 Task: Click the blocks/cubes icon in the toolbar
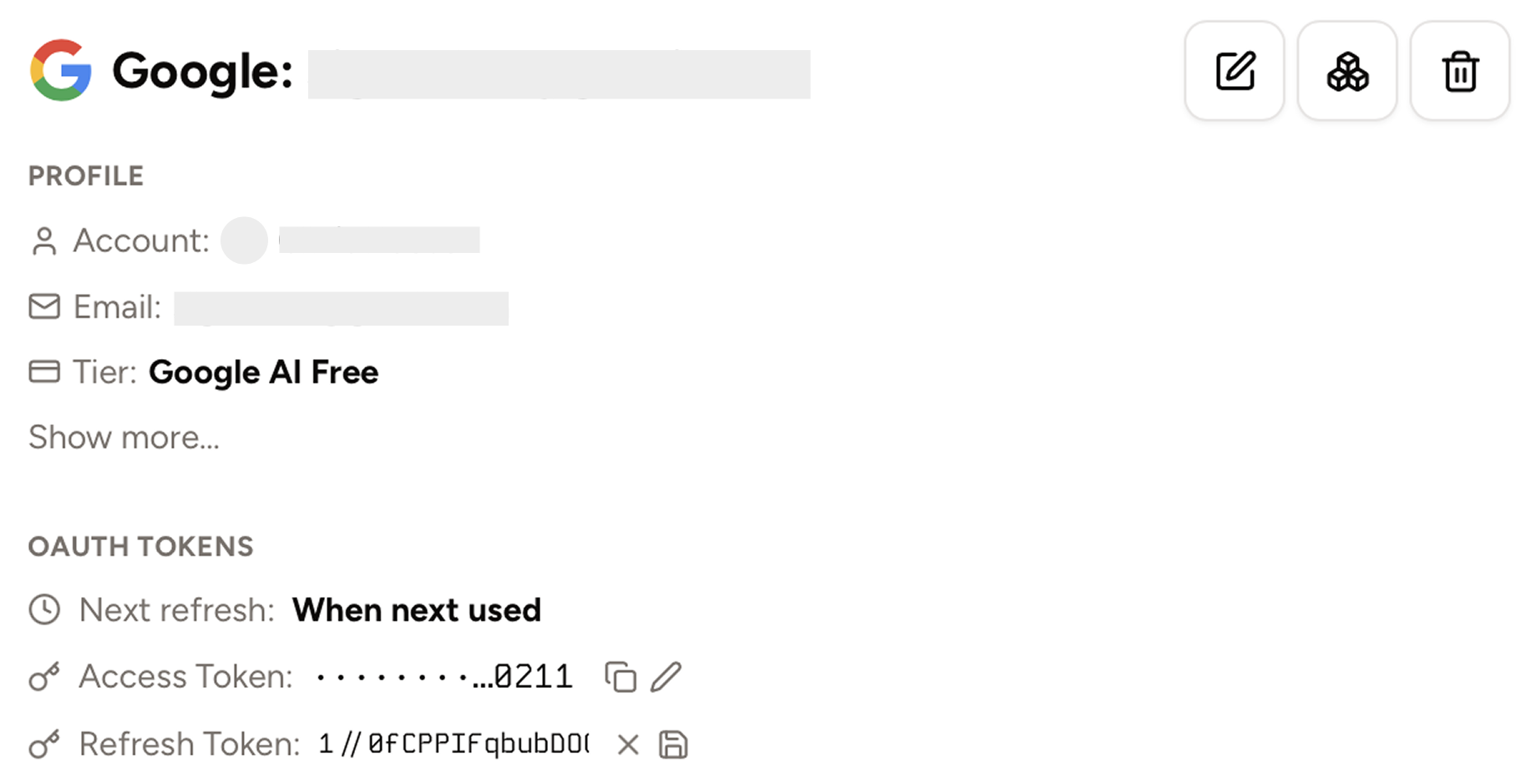(1346, 71)
